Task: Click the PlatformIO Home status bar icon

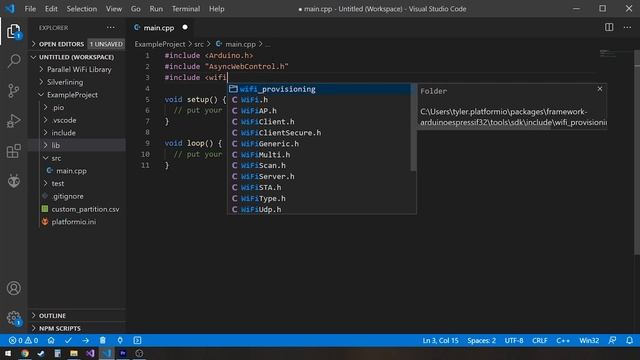Action: click(51, 340)
